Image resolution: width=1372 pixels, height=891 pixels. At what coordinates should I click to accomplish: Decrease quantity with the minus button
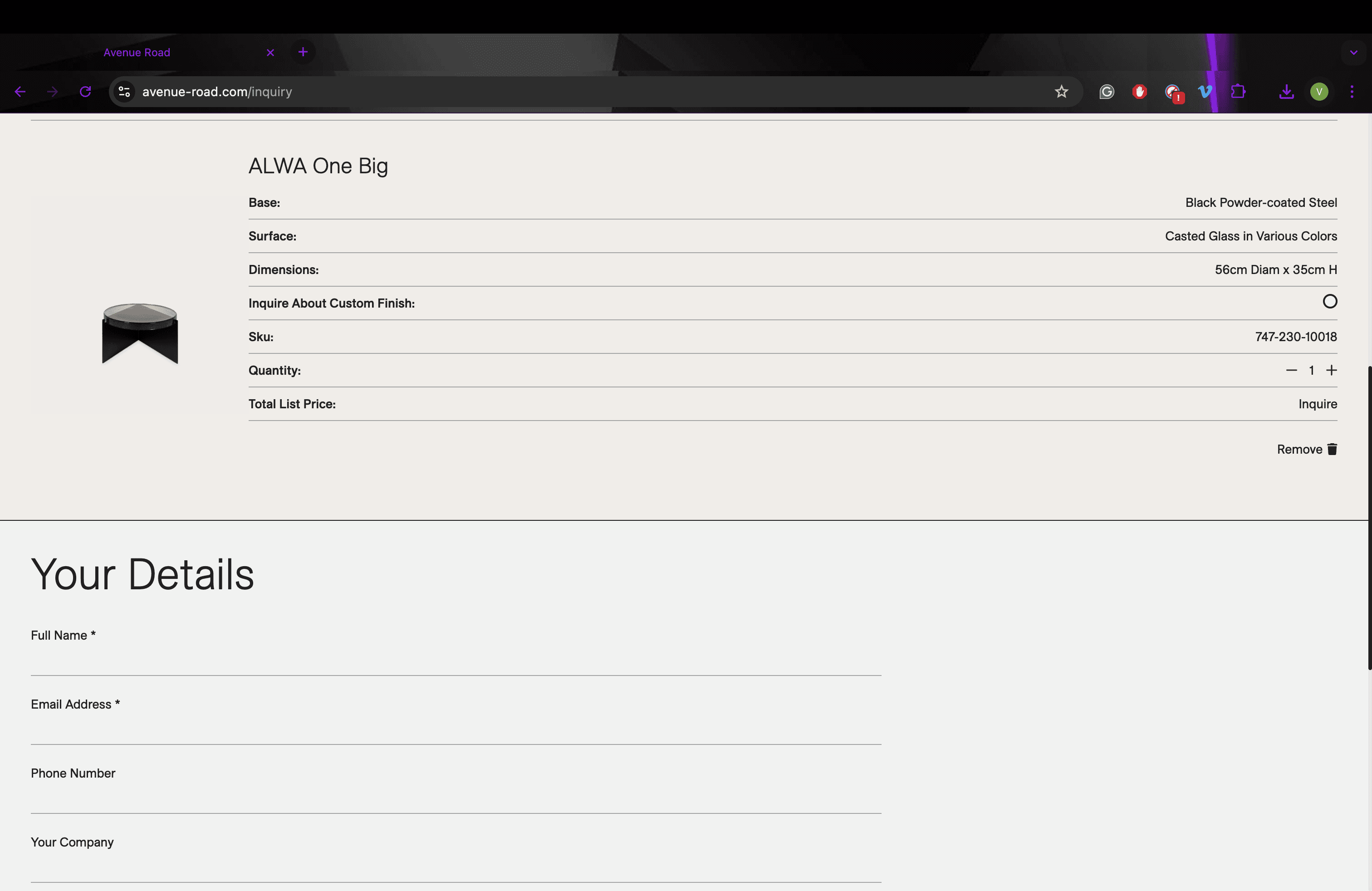click(x=1291, y=371)
